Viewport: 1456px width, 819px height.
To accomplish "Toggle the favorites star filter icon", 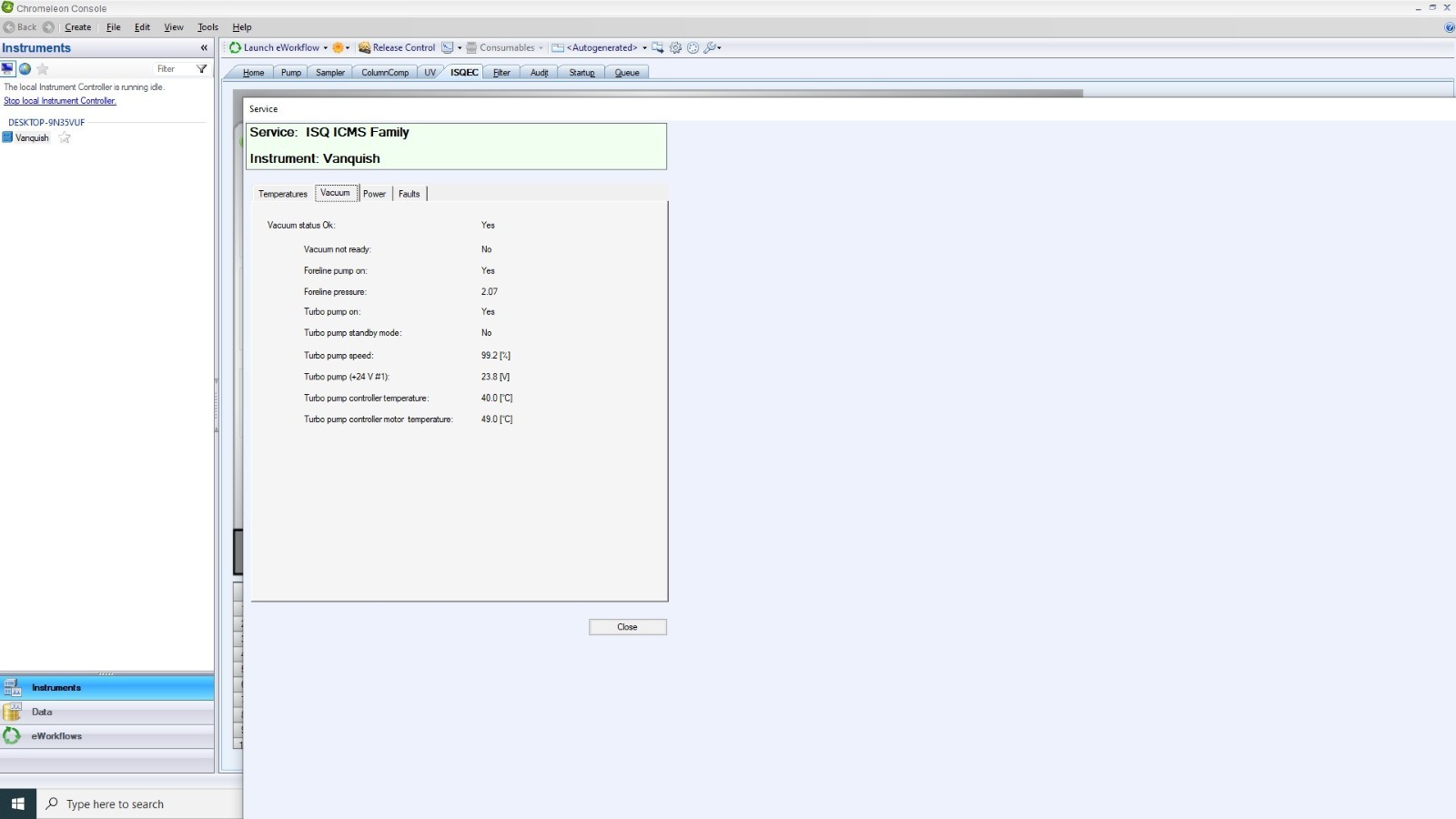I will pos(43,69).
